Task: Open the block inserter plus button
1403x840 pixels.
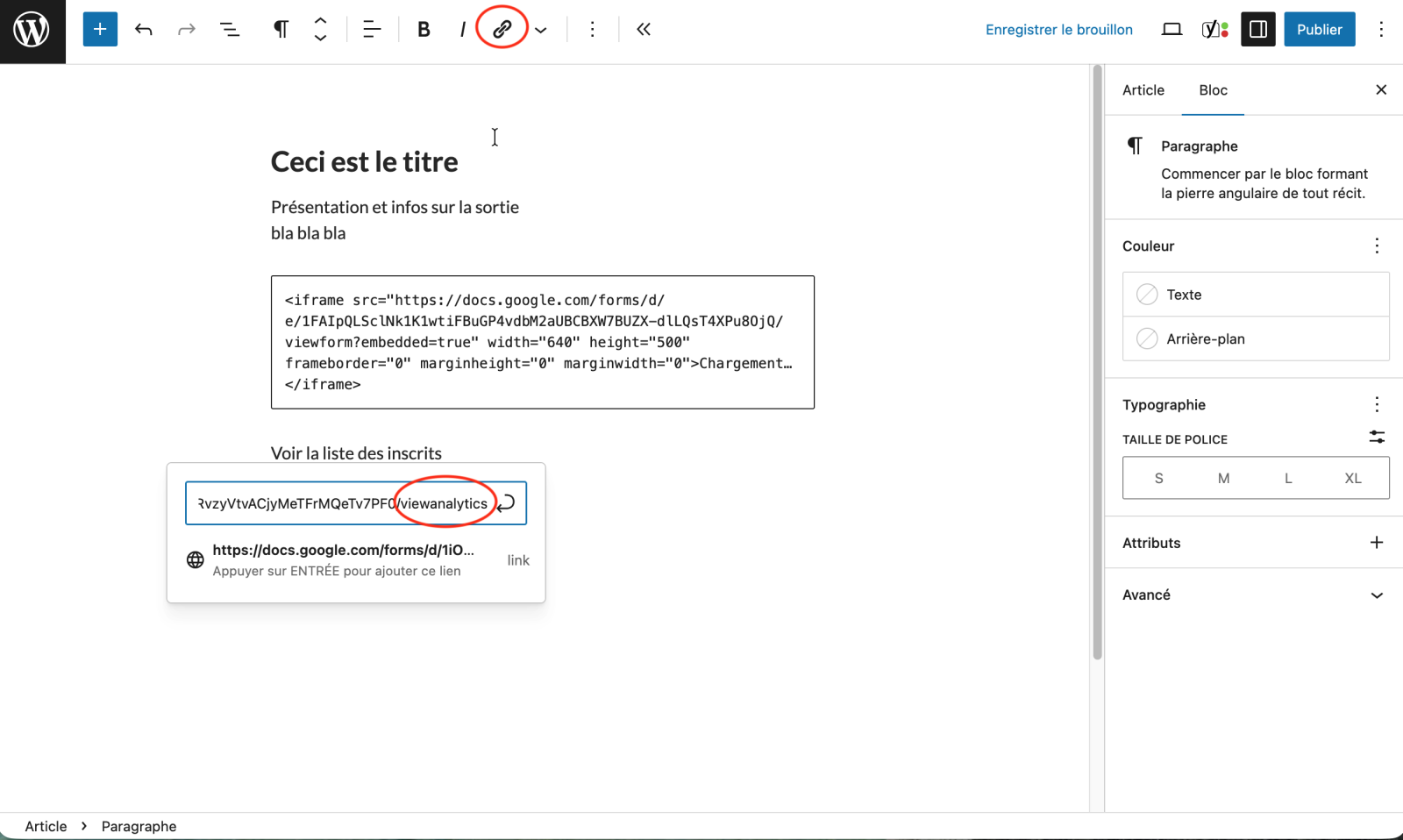Action: (100, 30)
